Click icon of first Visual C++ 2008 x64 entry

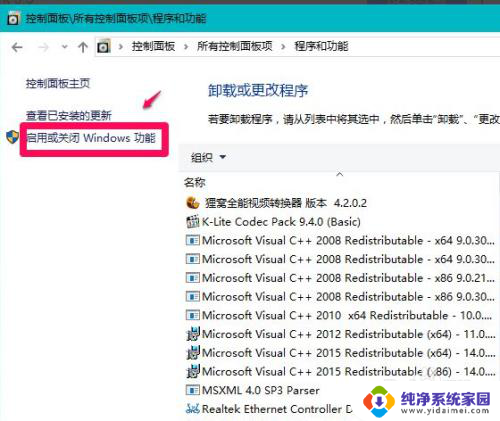tap(193, 240)
